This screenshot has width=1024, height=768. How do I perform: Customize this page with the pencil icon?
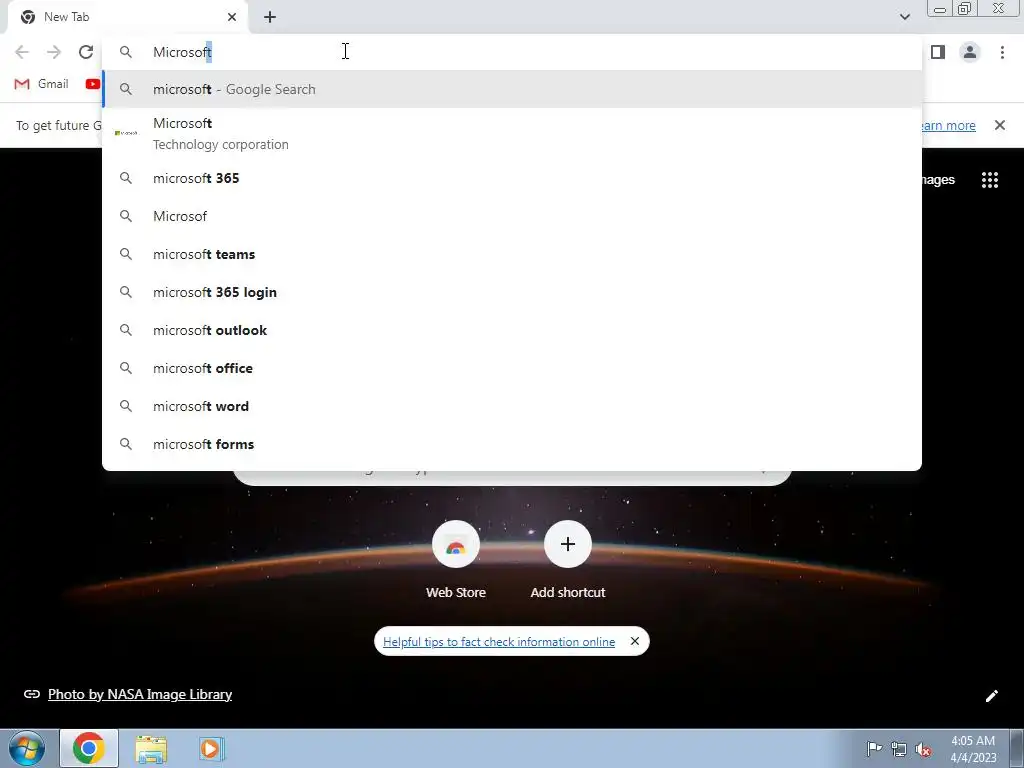click(991, 696)
